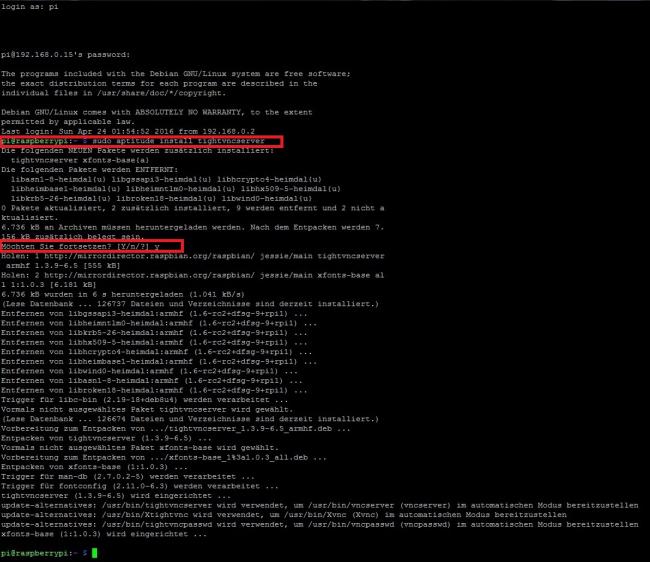This screenshot has width=650, height=562.
Task: Click the 'Last login: Sun Apr 24' line
Action: [128, 131]
